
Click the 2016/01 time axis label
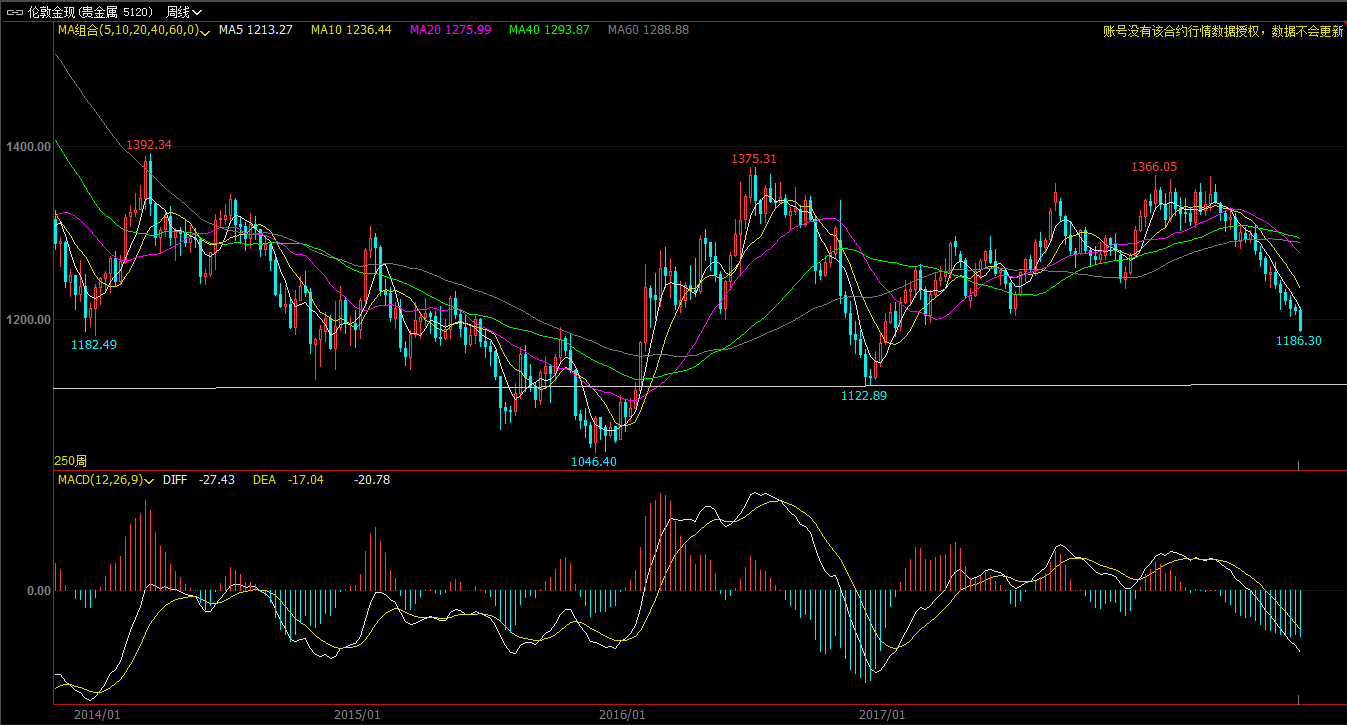[x=621, y=715]
